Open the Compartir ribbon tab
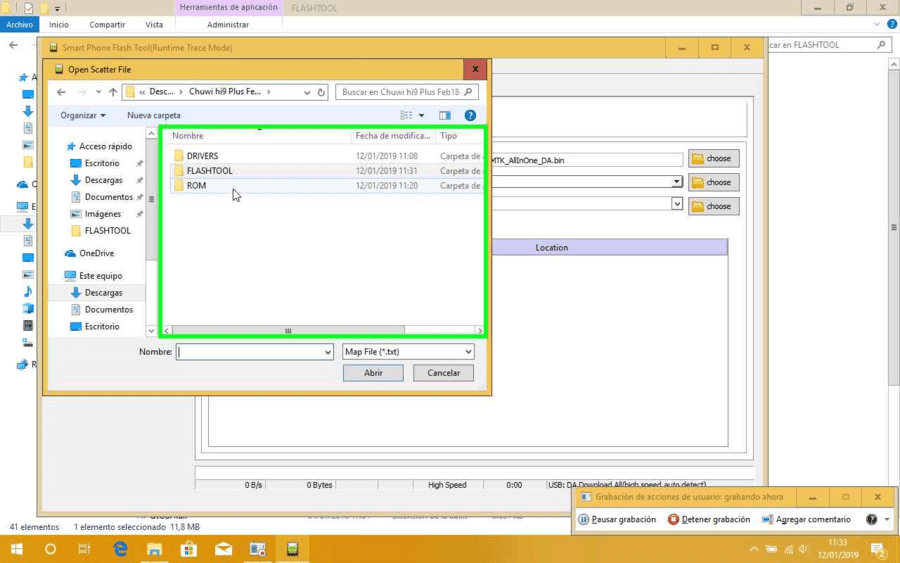 [x=107, y=25]
